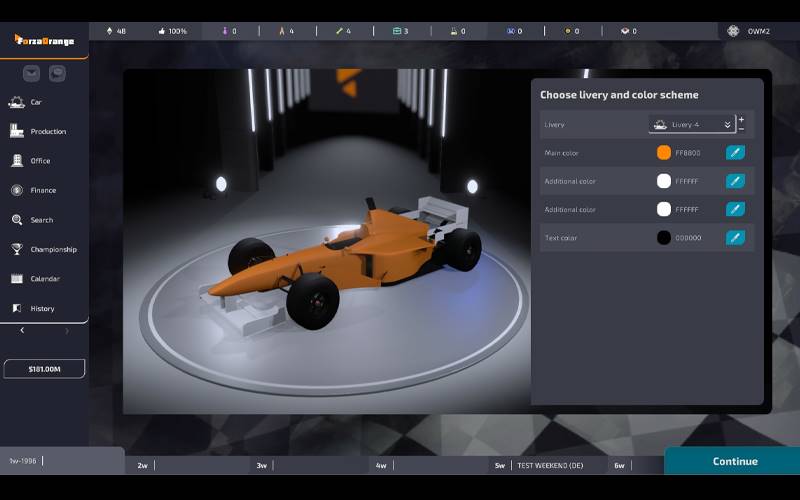The image size is (800, 500).
Task: Click eyedropper for first Additional color
Action: click(x=735, y=181)
